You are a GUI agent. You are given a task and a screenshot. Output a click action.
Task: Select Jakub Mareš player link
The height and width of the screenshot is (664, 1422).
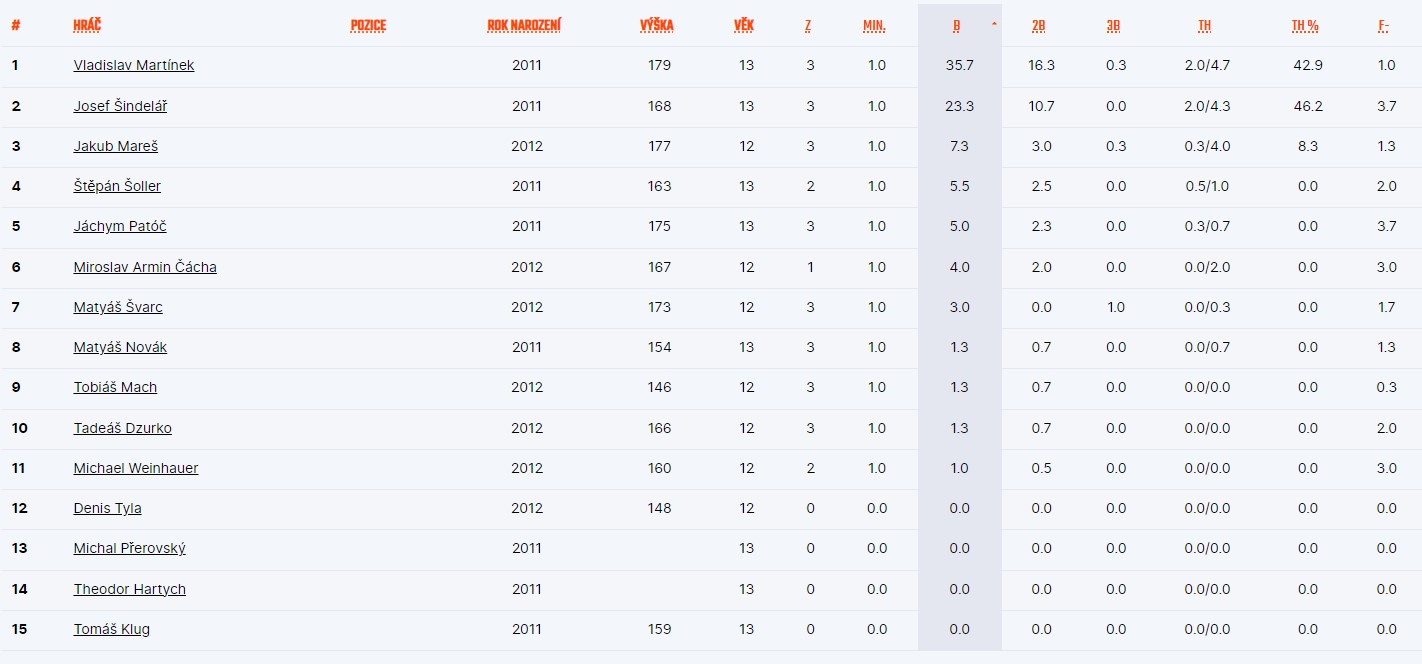(116, 146)
